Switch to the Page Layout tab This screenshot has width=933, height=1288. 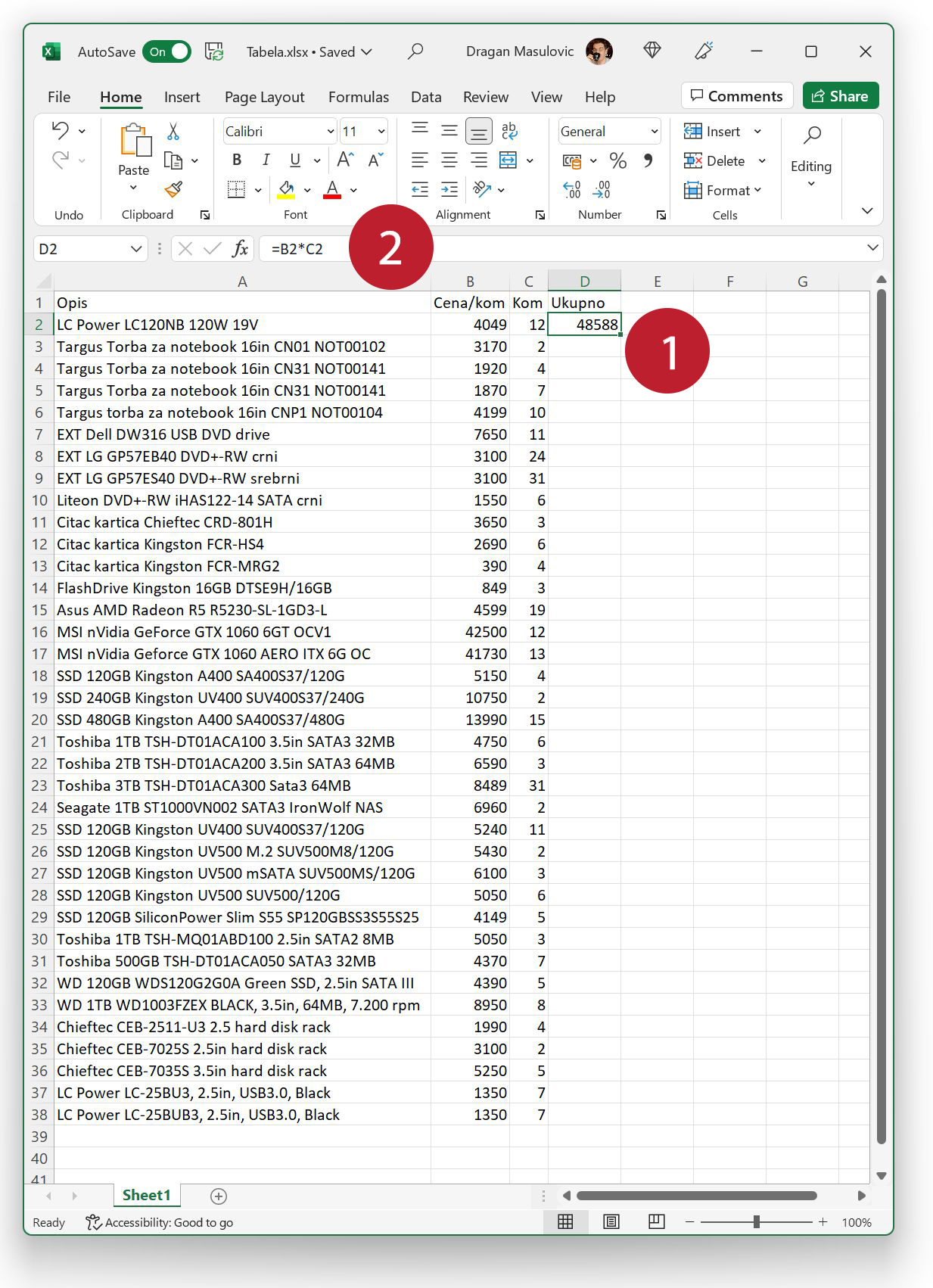(x=265, y=97)
